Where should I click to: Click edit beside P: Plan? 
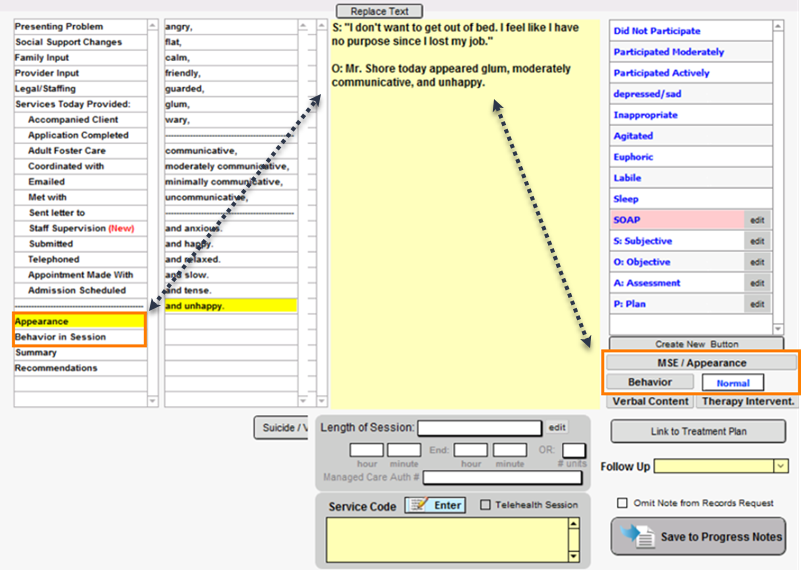pyautogui.click(x=757, y=304)
